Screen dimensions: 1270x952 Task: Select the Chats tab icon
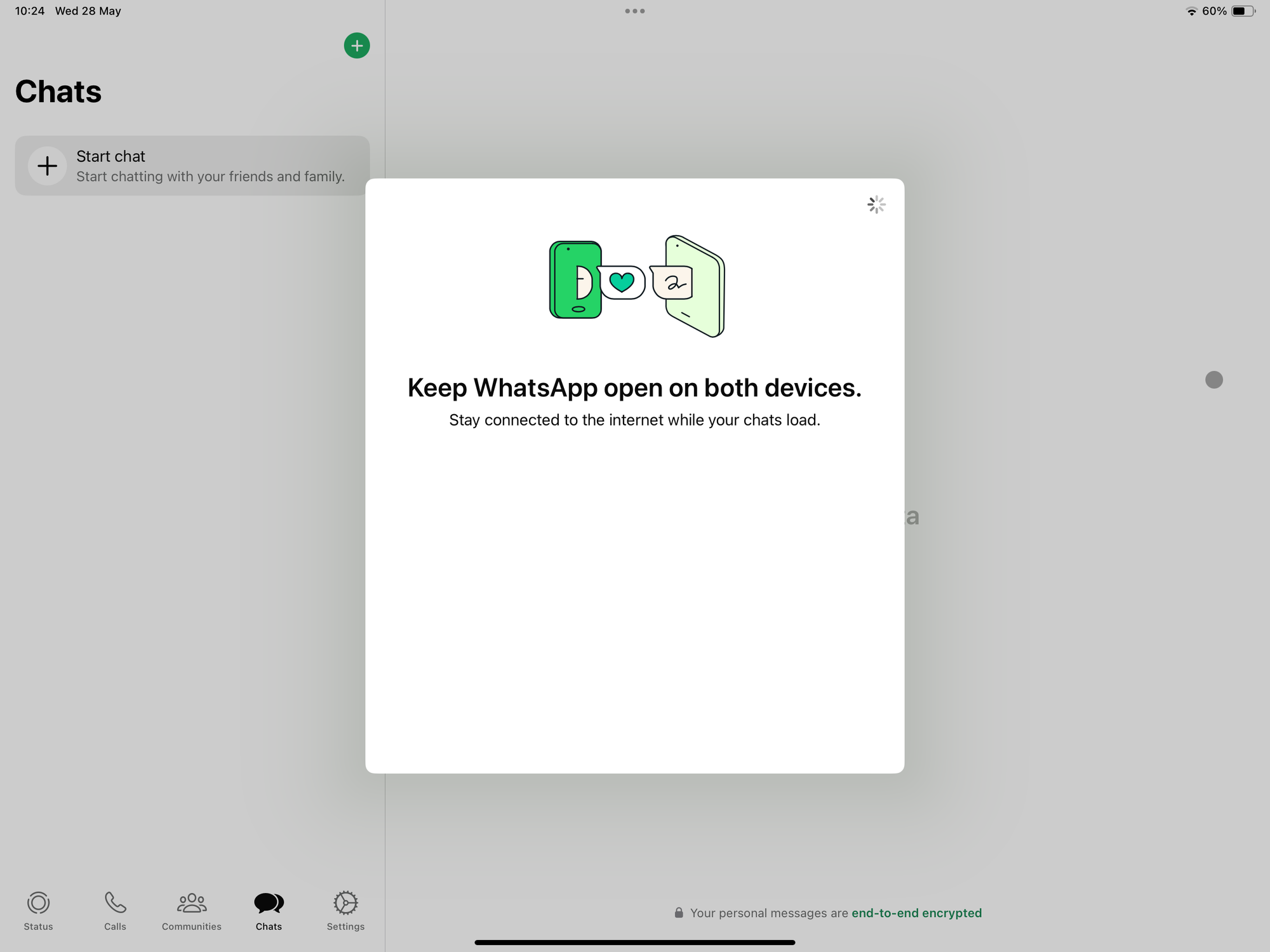click(269, 903)
